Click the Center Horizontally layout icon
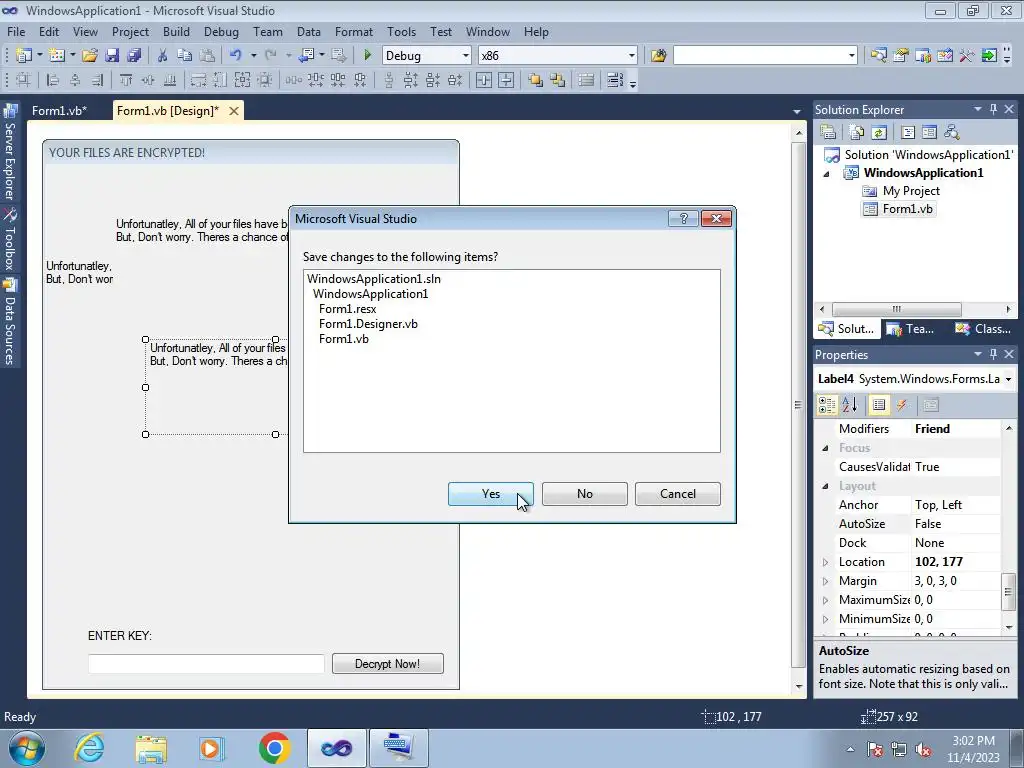 click(x=484, y=80)
